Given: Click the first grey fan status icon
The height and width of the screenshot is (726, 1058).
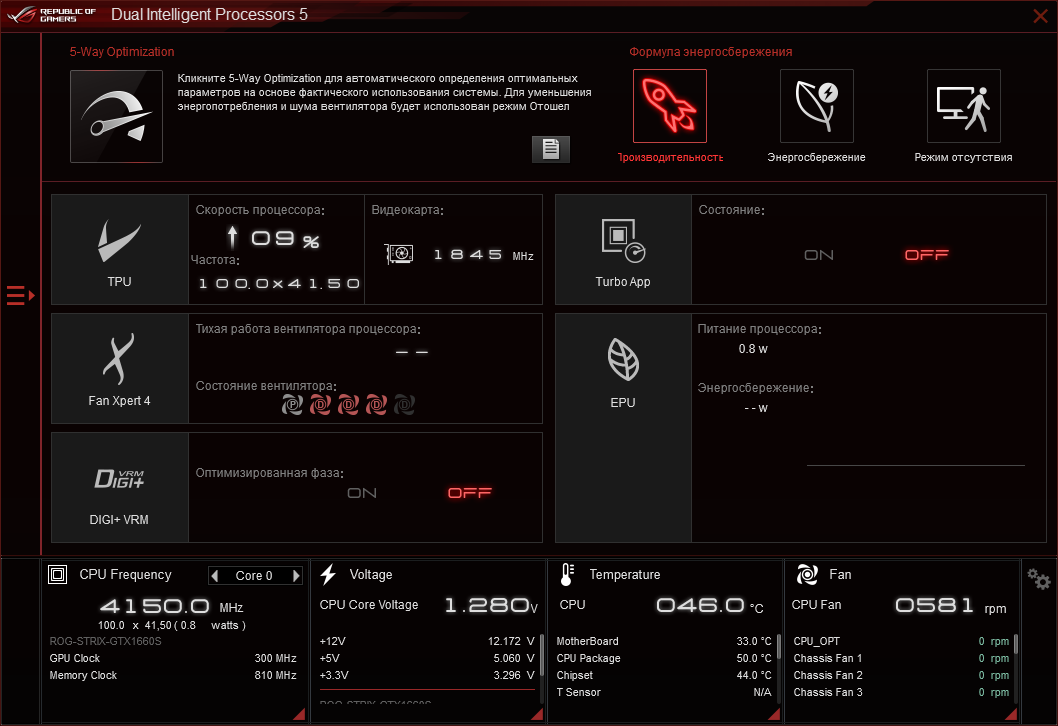Looking at the screenshot, I should click(292, 405).
